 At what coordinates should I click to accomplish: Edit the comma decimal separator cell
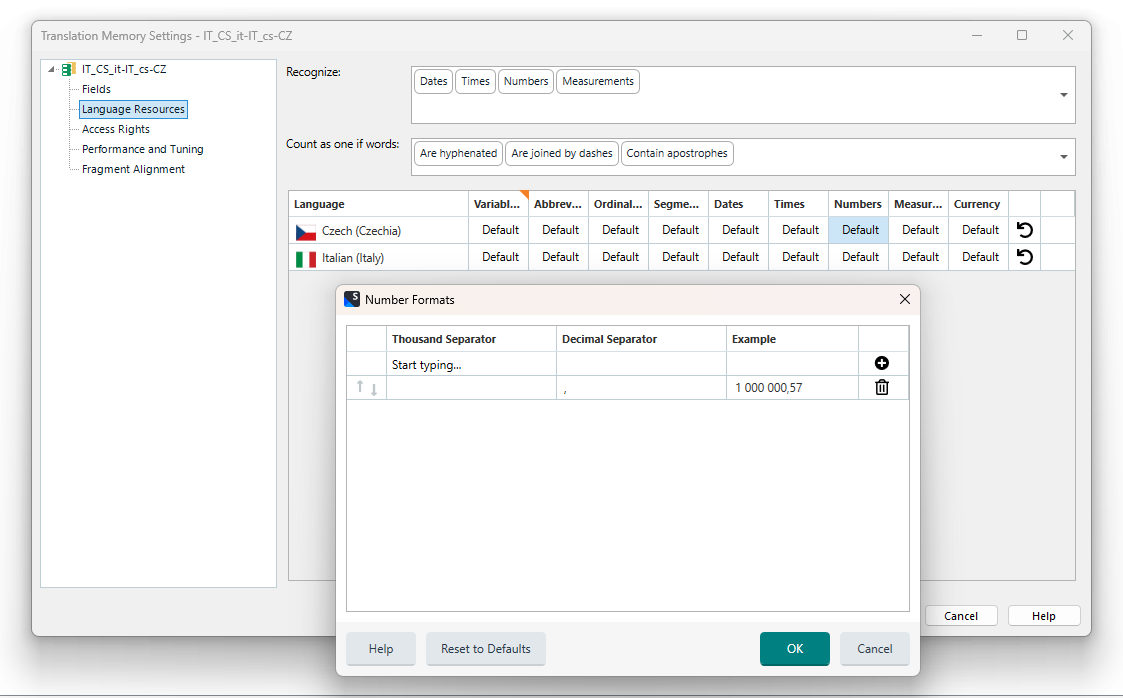(641, 387)
